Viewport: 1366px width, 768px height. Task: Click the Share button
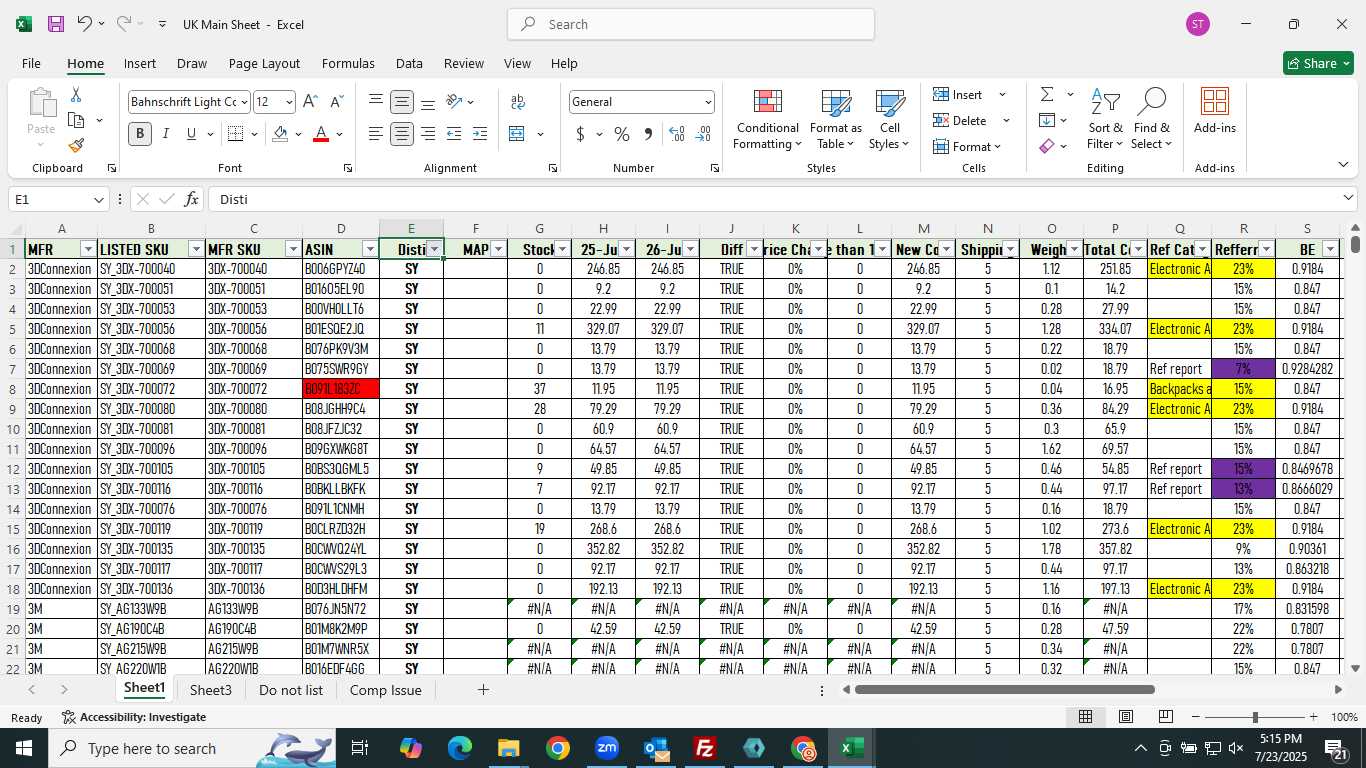[1318, 63]
